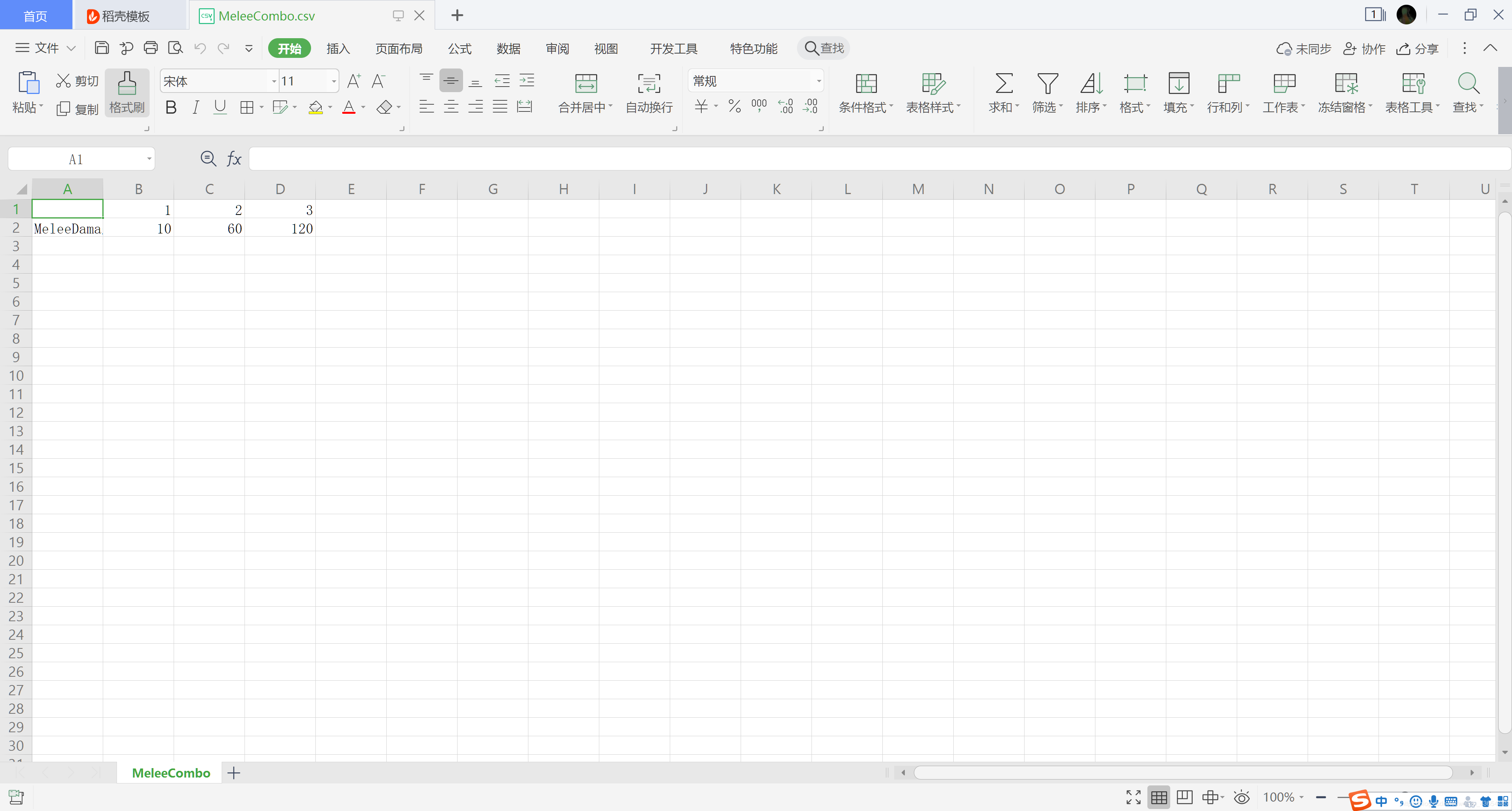Click the Save icon in quick toolbar
The image size is (1512, 811).
coord(102,48)
